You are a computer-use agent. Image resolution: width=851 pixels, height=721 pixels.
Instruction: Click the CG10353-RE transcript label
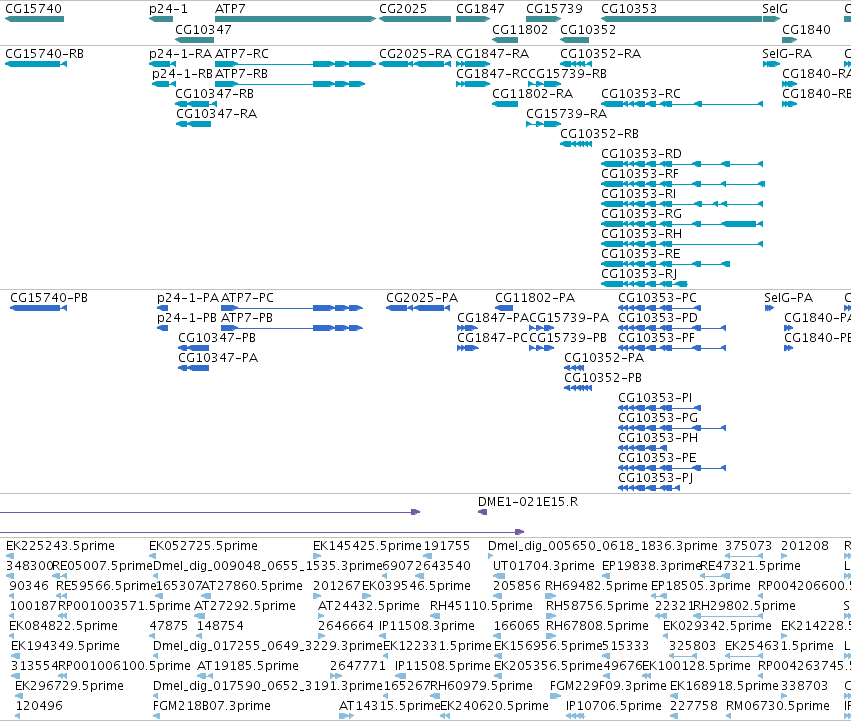pos(640,255)
